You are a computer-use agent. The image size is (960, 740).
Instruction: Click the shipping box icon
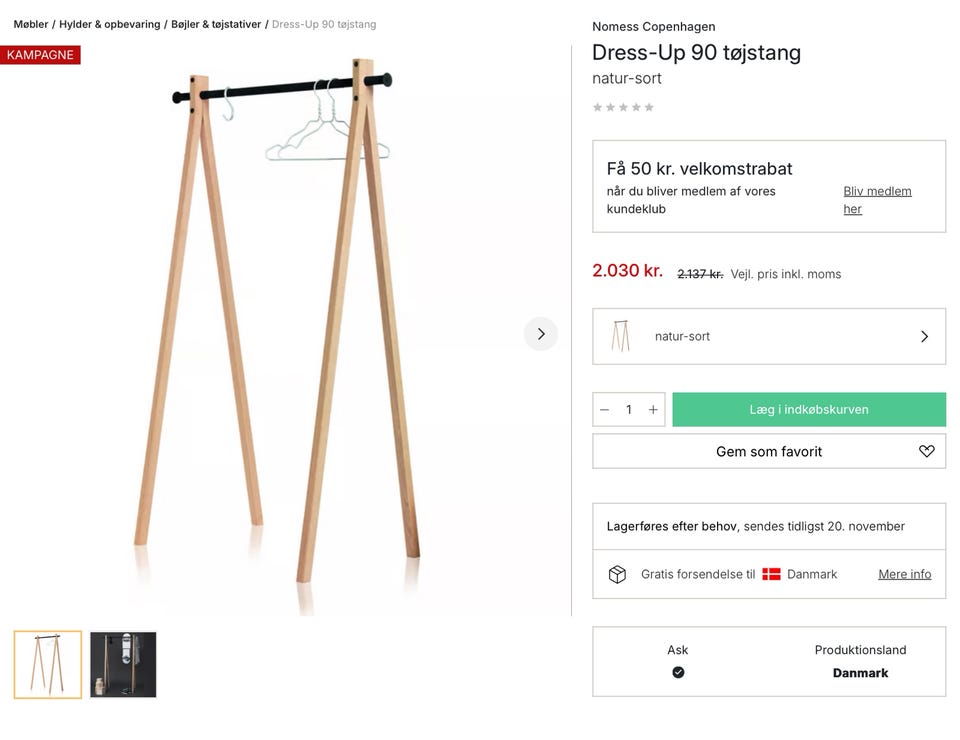617,574
